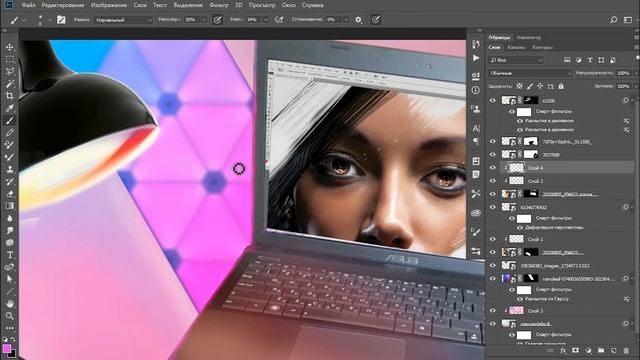Hide the x1200 layer

pos(493,100)
